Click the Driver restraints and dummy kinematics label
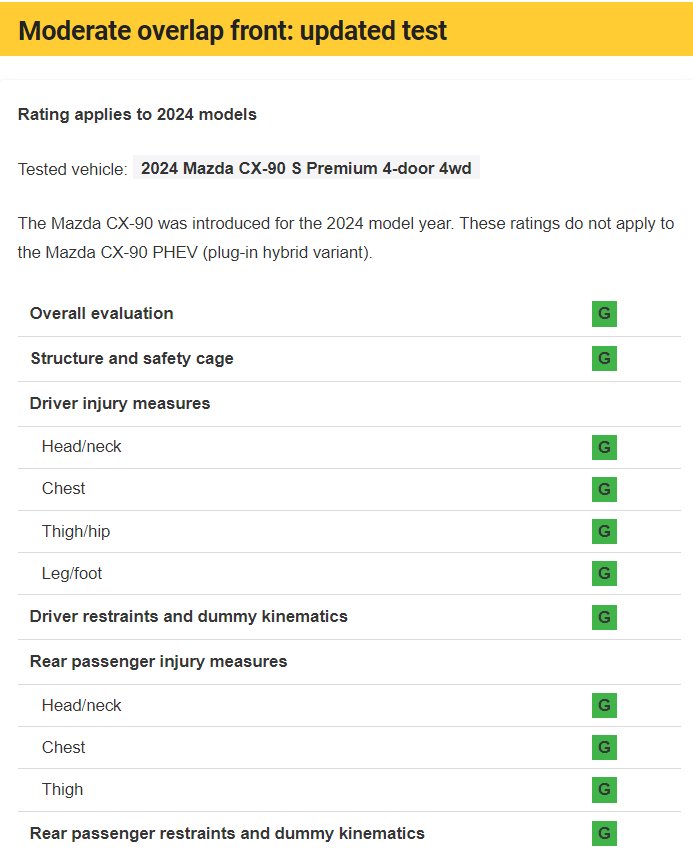 point(189,616)
